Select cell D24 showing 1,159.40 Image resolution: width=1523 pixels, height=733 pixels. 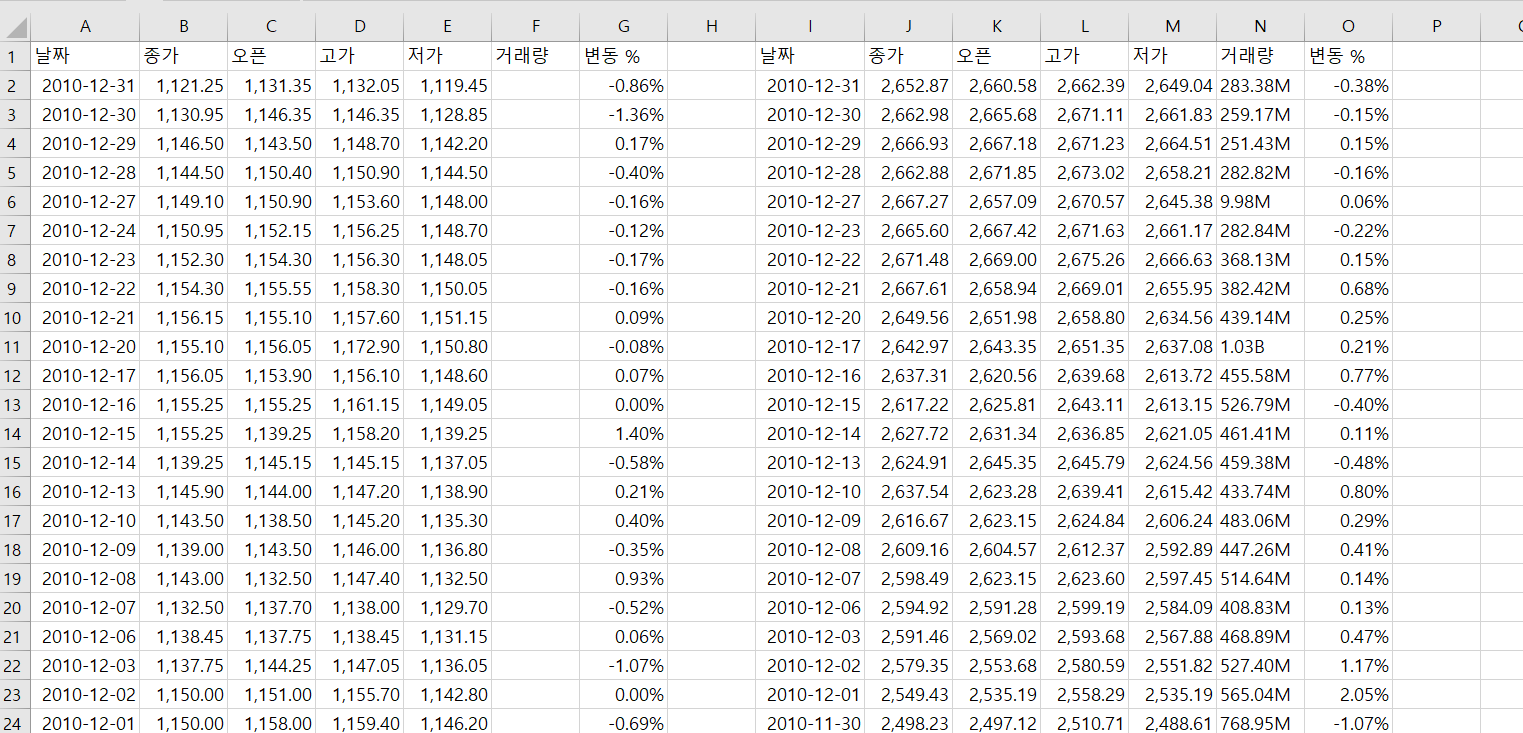pyautogui.click(x=360, y=723)
